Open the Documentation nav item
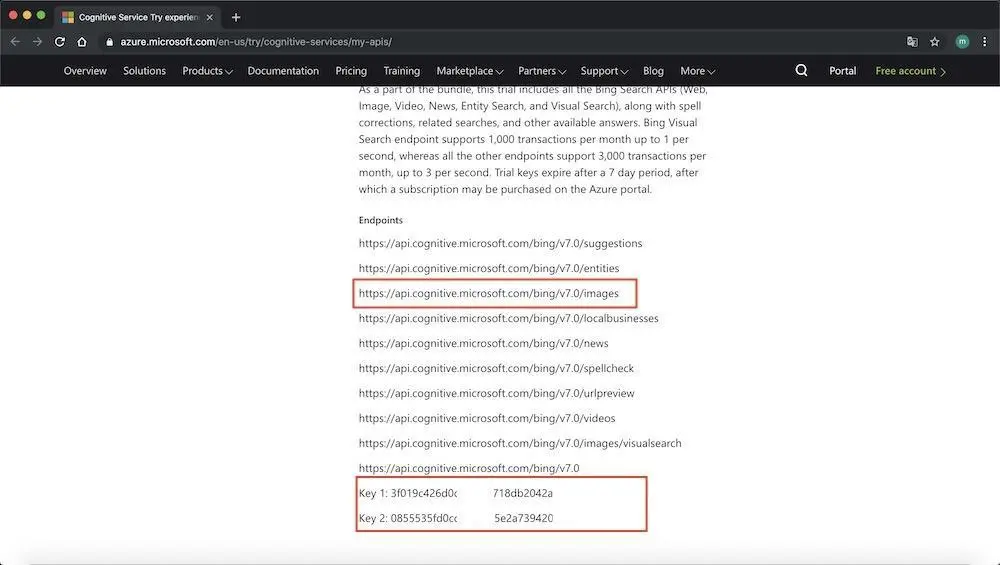 click(283, 71)
